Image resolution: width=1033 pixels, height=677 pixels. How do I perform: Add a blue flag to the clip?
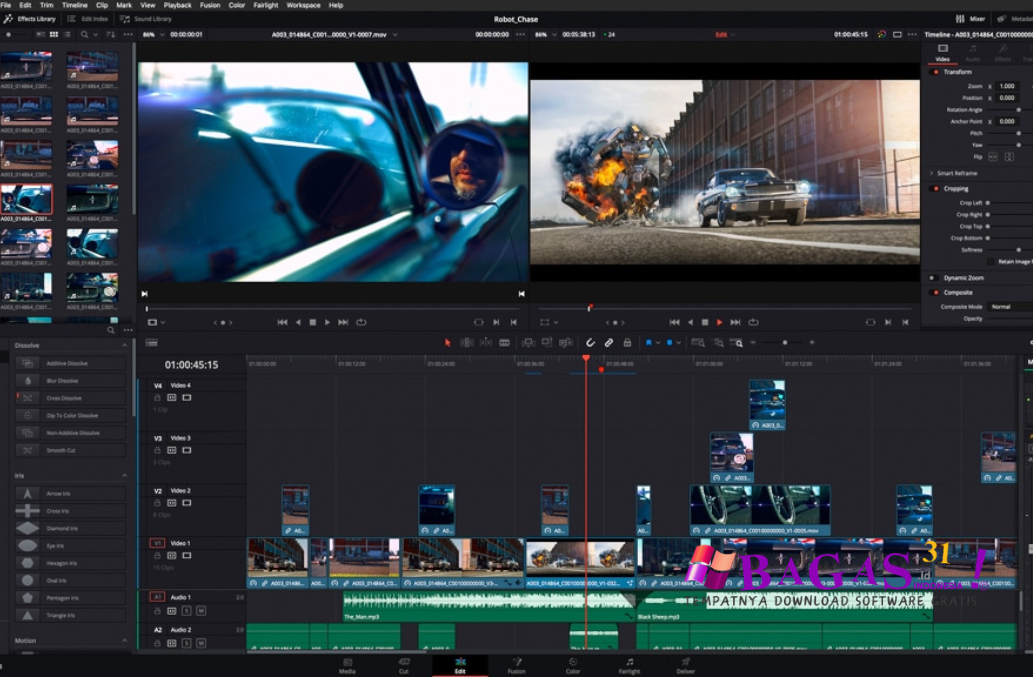click(x=648, y=342)
